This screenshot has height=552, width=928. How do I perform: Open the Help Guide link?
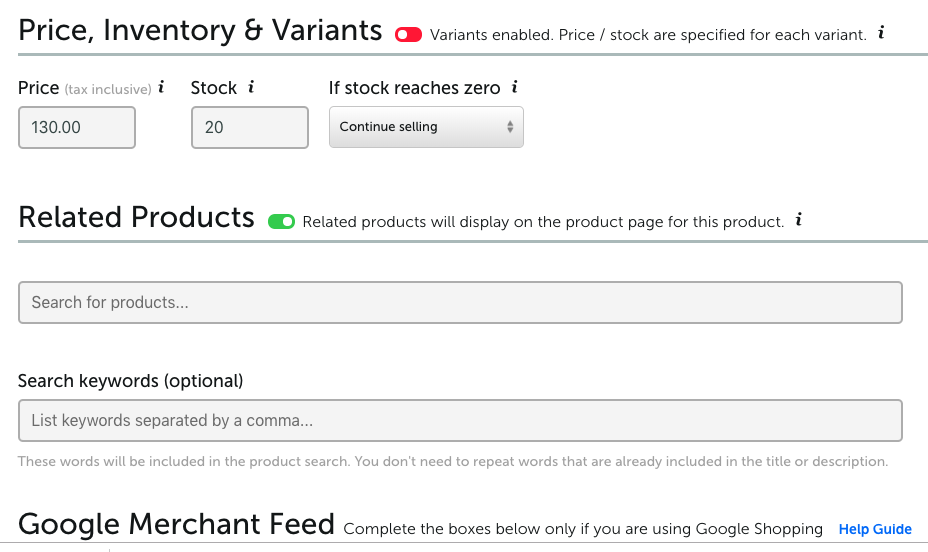click(875, 529)
